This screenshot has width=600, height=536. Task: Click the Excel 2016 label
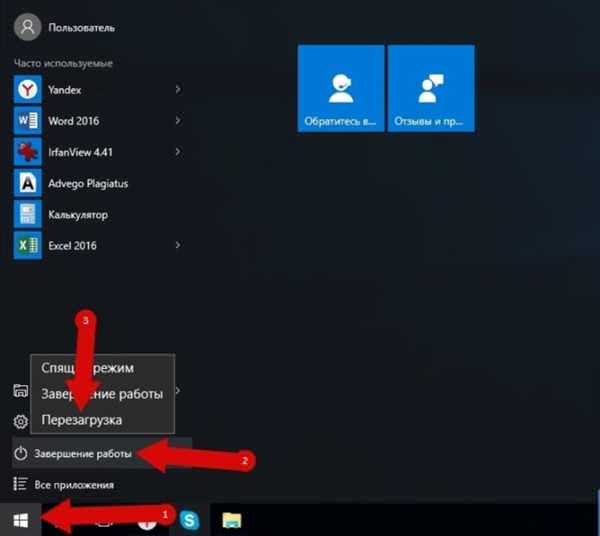click(72, 246)
